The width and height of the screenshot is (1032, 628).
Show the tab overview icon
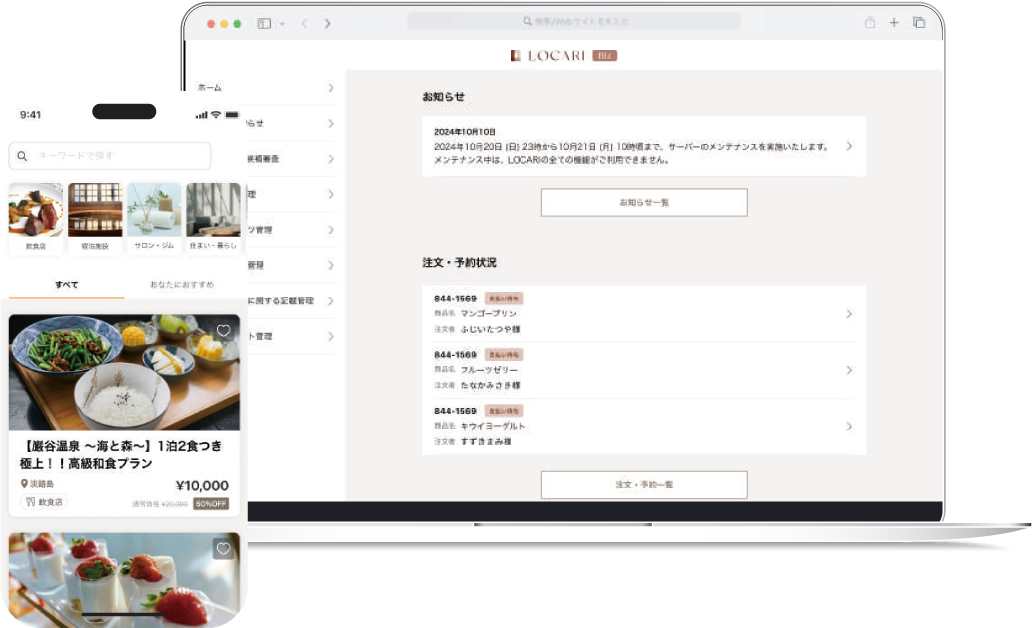click(919, 23)
